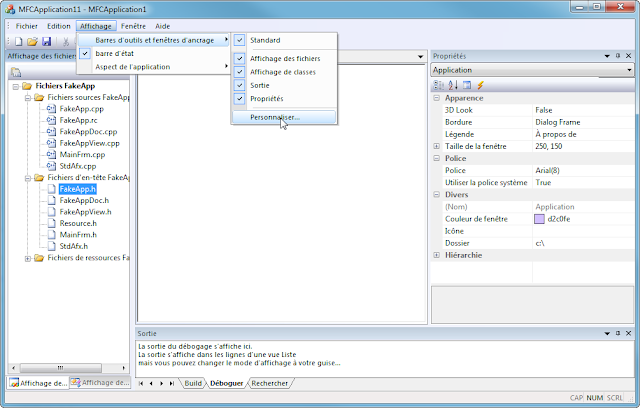Close the Propriétés panel
This screenshot has height=408, width=640.
(629, 56)
